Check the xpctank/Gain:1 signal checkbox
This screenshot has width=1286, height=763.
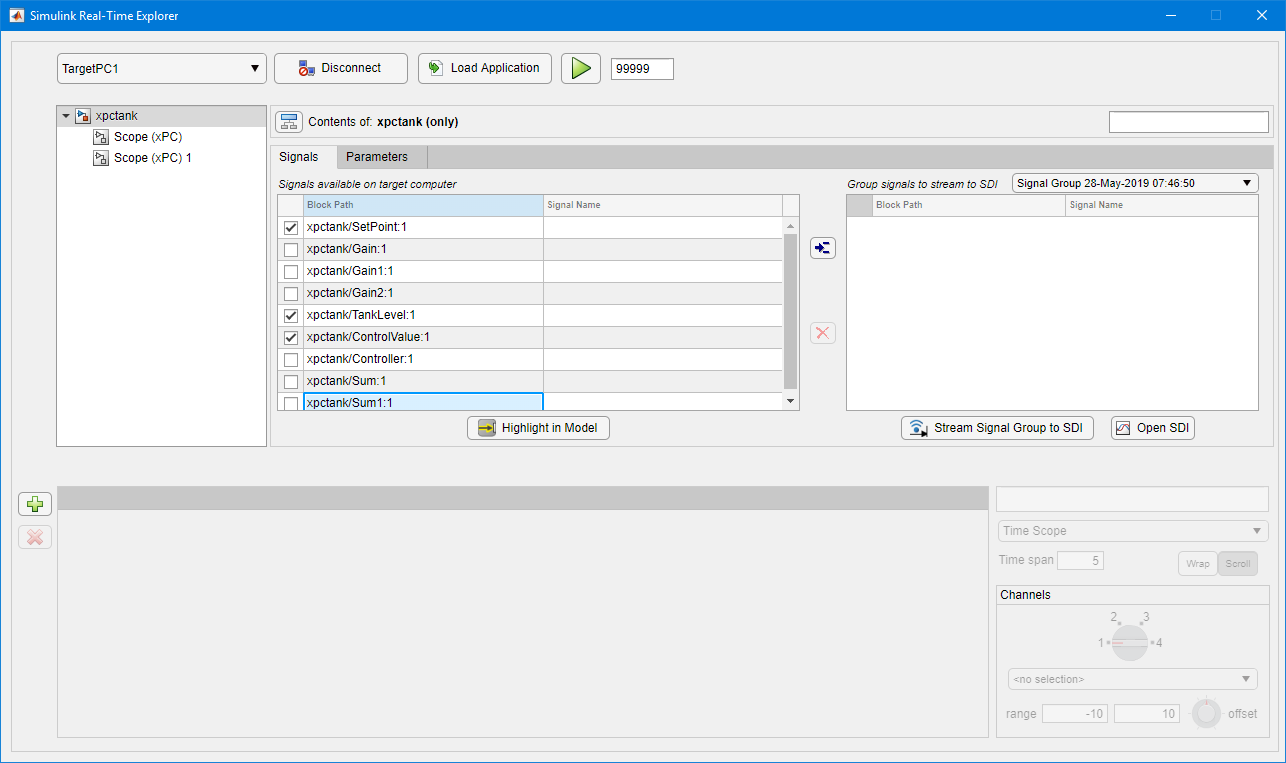coord(291,250)
